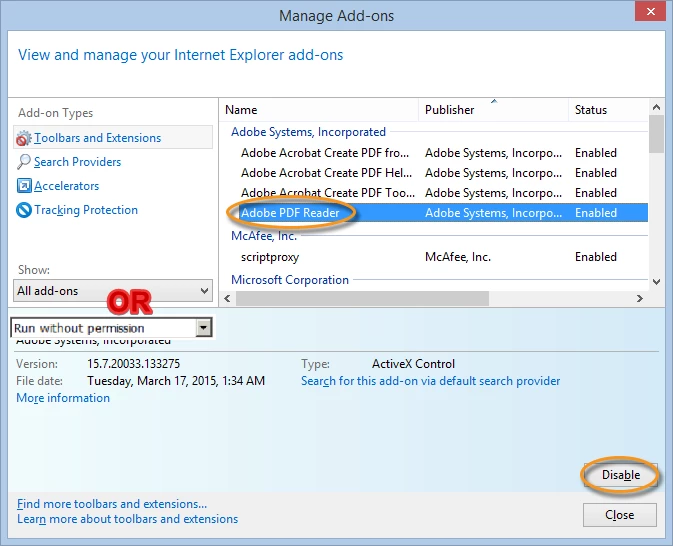
Task: Click the ActiveX Control type value
Action: tap(413, 364)
